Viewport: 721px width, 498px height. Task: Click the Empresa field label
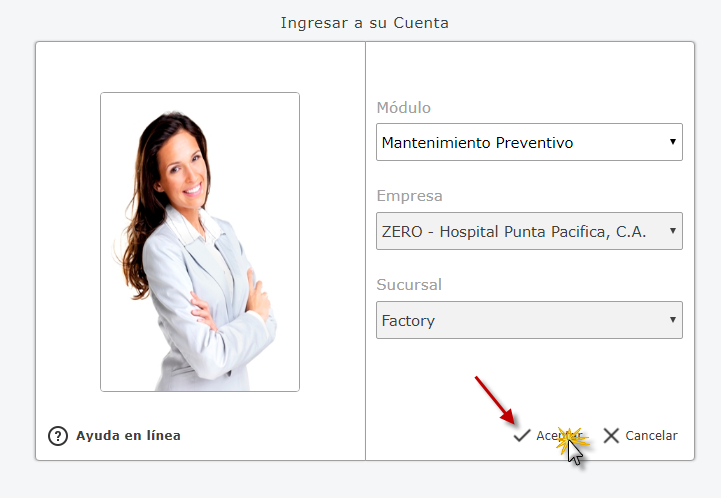409,196
